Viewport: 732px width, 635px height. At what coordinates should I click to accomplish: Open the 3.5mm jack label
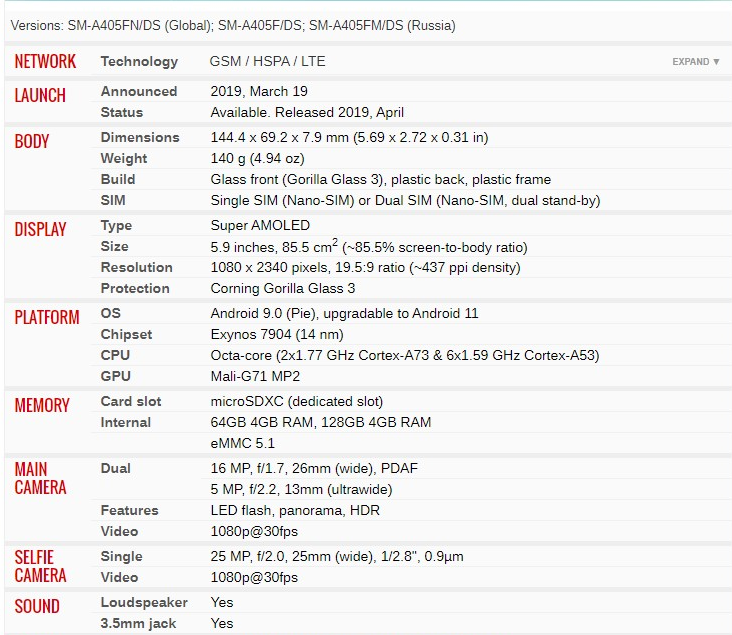tap(138, 623)
